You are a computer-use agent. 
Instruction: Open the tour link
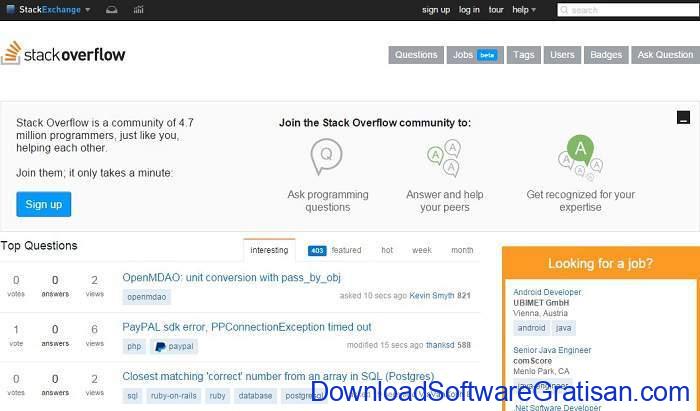pos(496,10)
